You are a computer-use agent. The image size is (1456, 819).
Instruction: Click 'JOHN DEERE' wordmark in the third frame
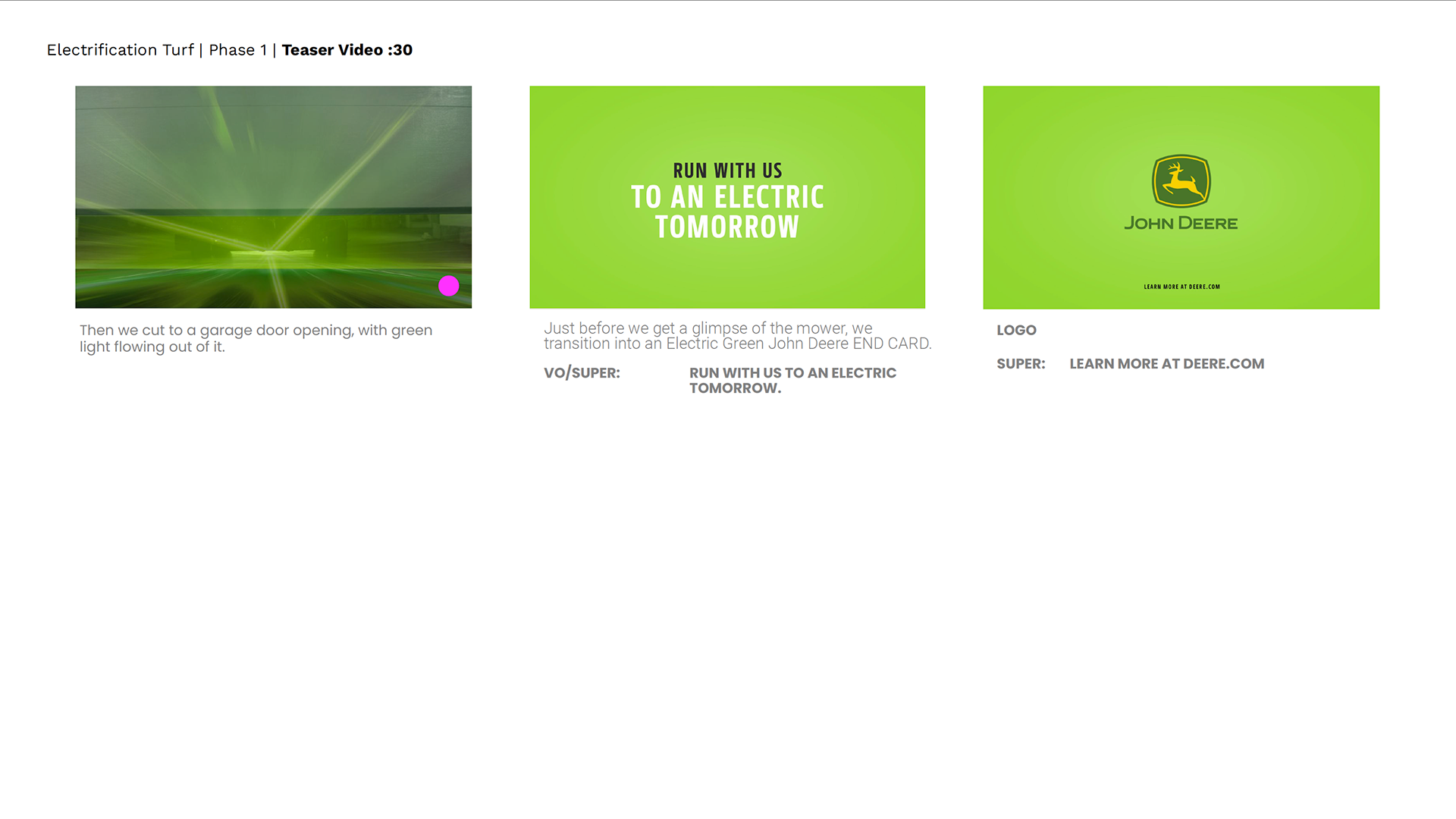pos(1181,223)
